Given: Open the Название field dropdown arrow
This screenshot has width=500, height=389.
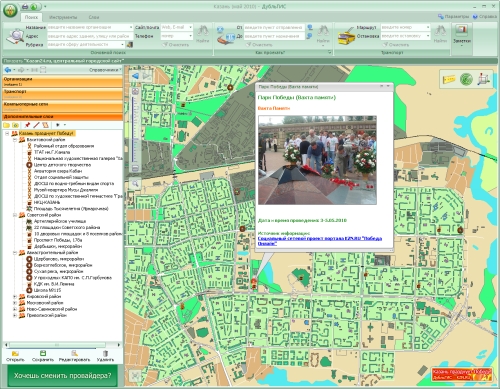Looking at the screenshot, I should click(x=131, y=27).
